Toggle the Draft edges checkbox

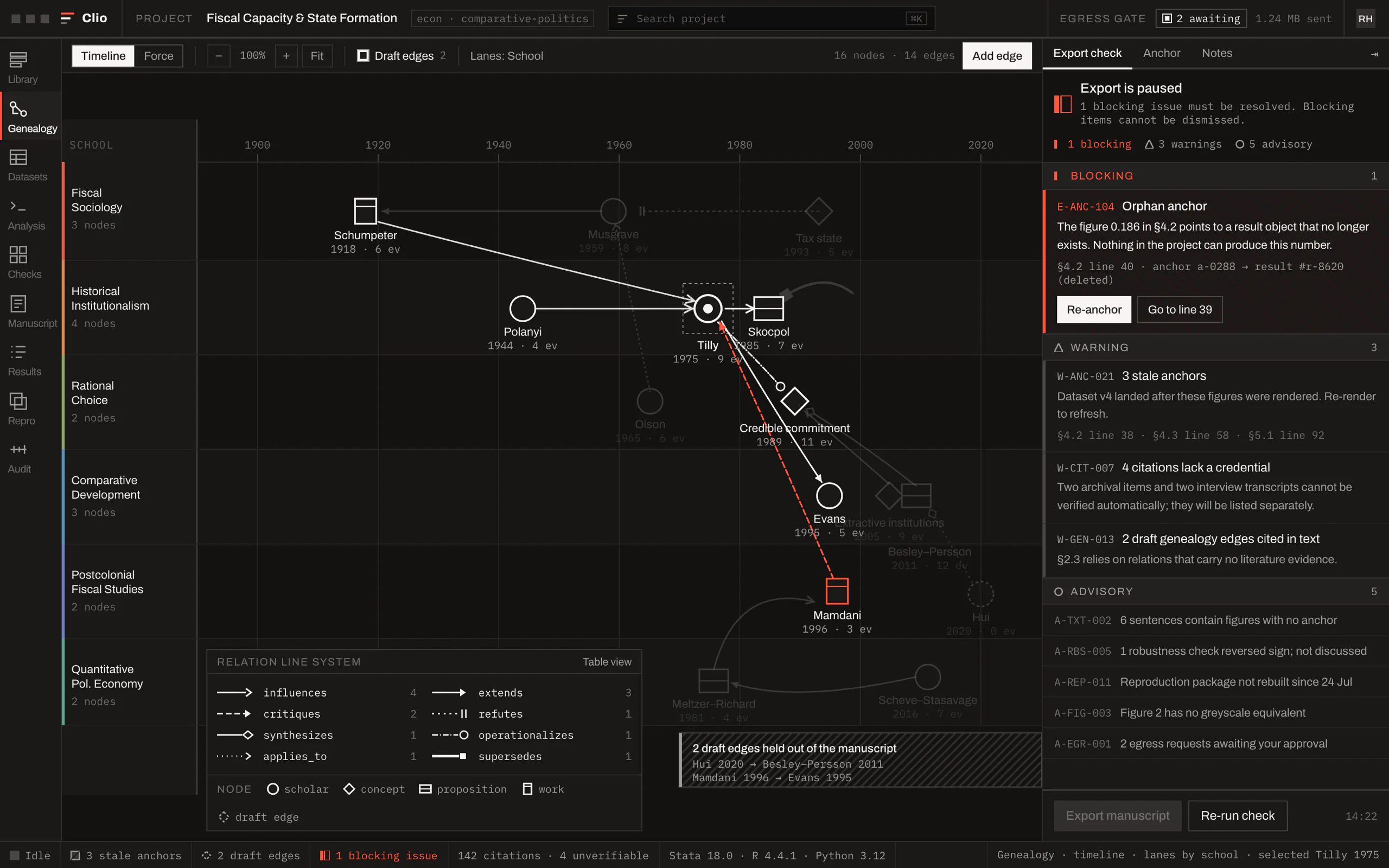click(x=363, y=56)
